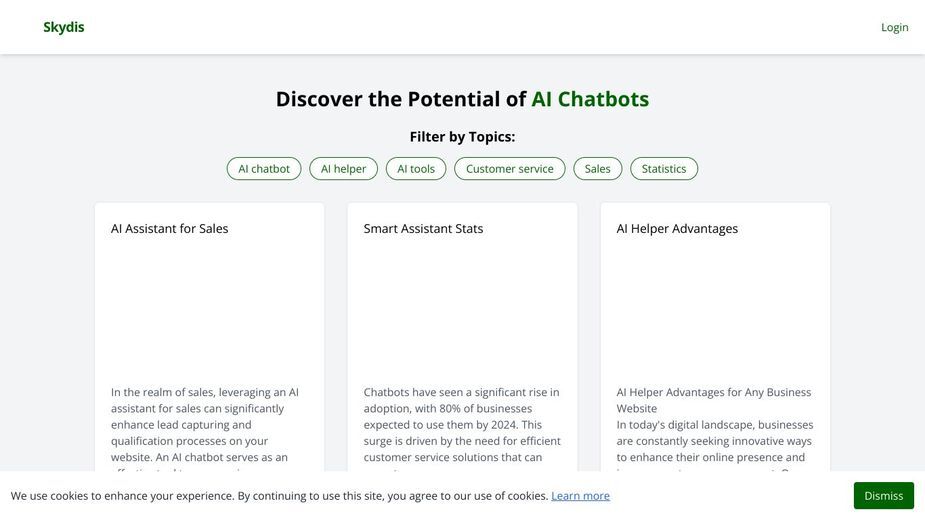Open AI Assistant for Sales title
925x520 pixels.
point(169,228)
